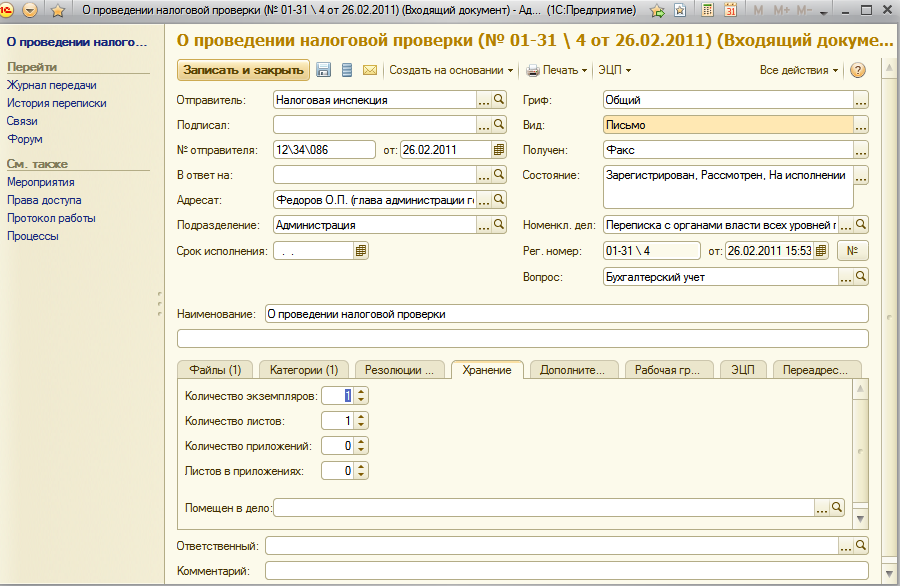Open the Процессы link
The image size is (900, 586).
33,236
